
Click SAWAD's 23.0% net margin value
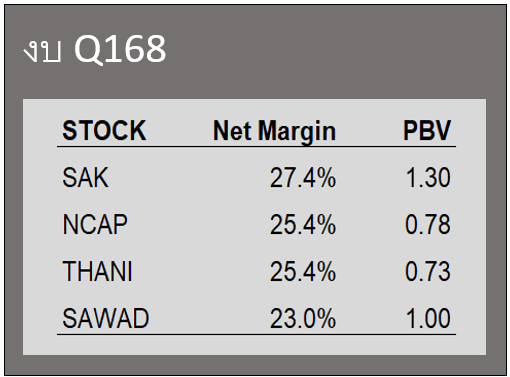(303, 319)
